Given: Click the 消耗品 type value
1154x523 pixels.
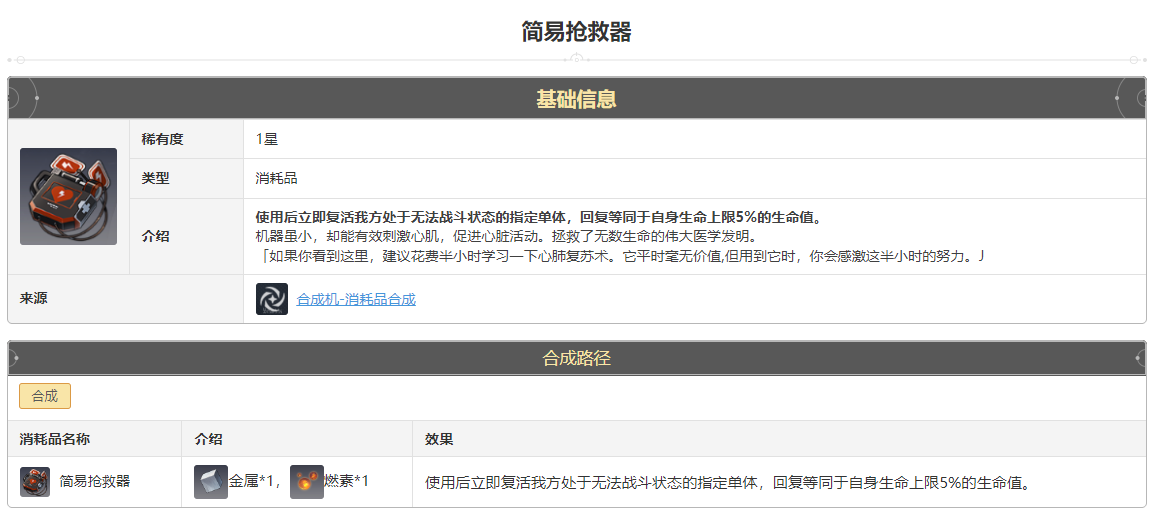Looking at the screenshot, I should point(277,179).
